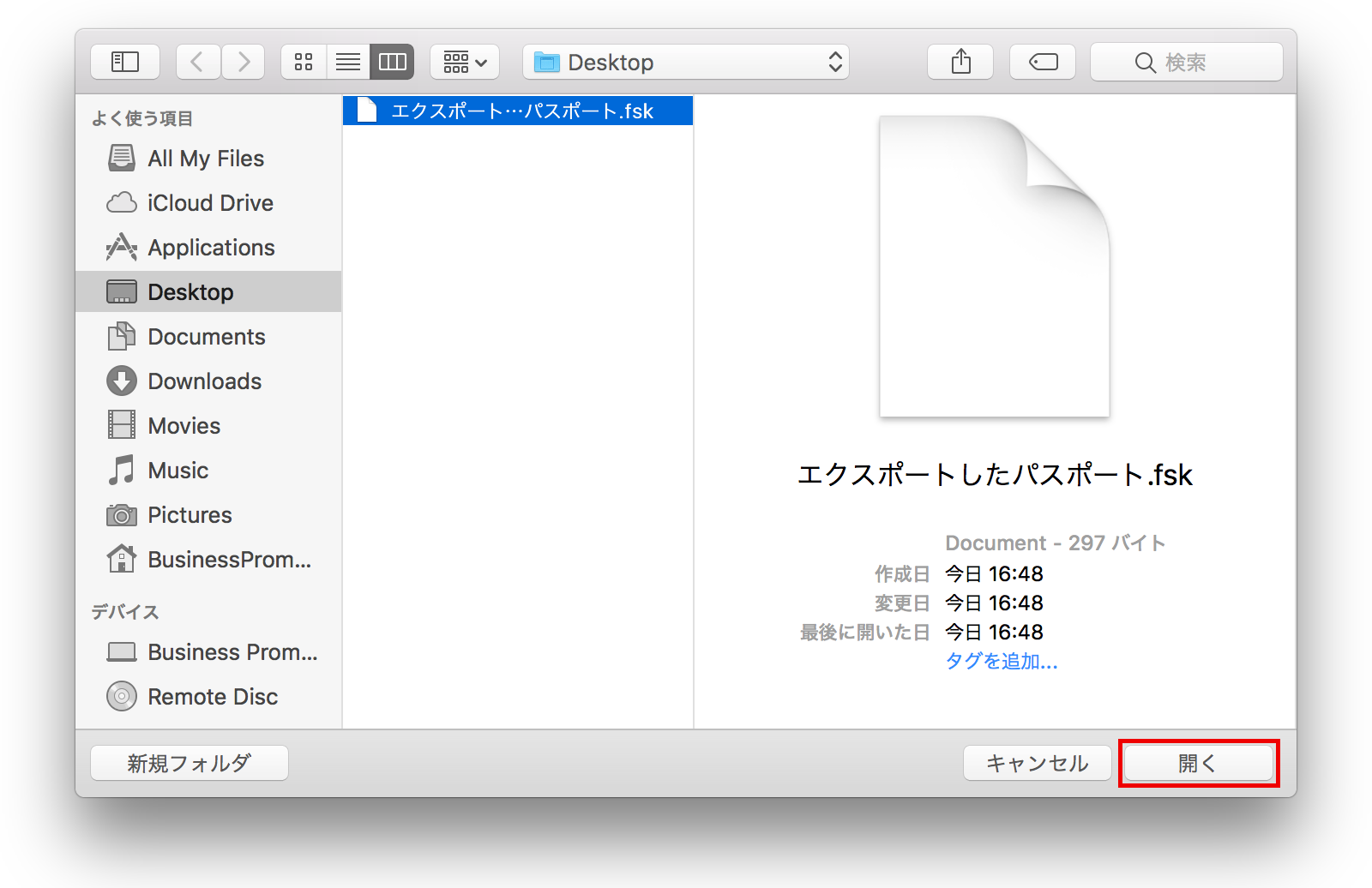The height and width of the screenshot is (888, 1372).
Task: Click the Share toolbar icon
Action: [x=960, y=62]
